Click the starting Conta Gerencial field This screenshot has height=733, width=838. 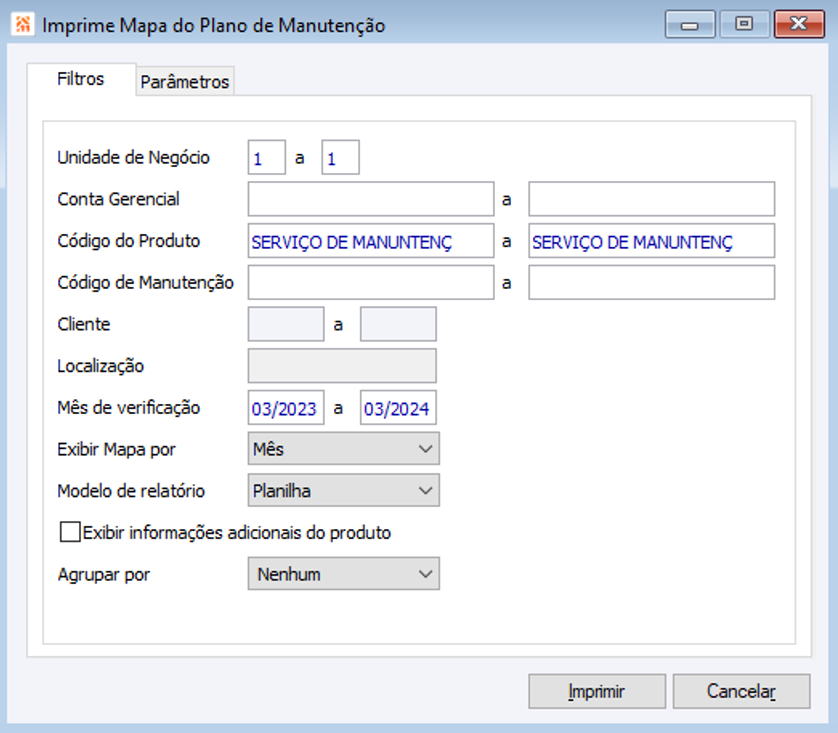pos(371,199)
